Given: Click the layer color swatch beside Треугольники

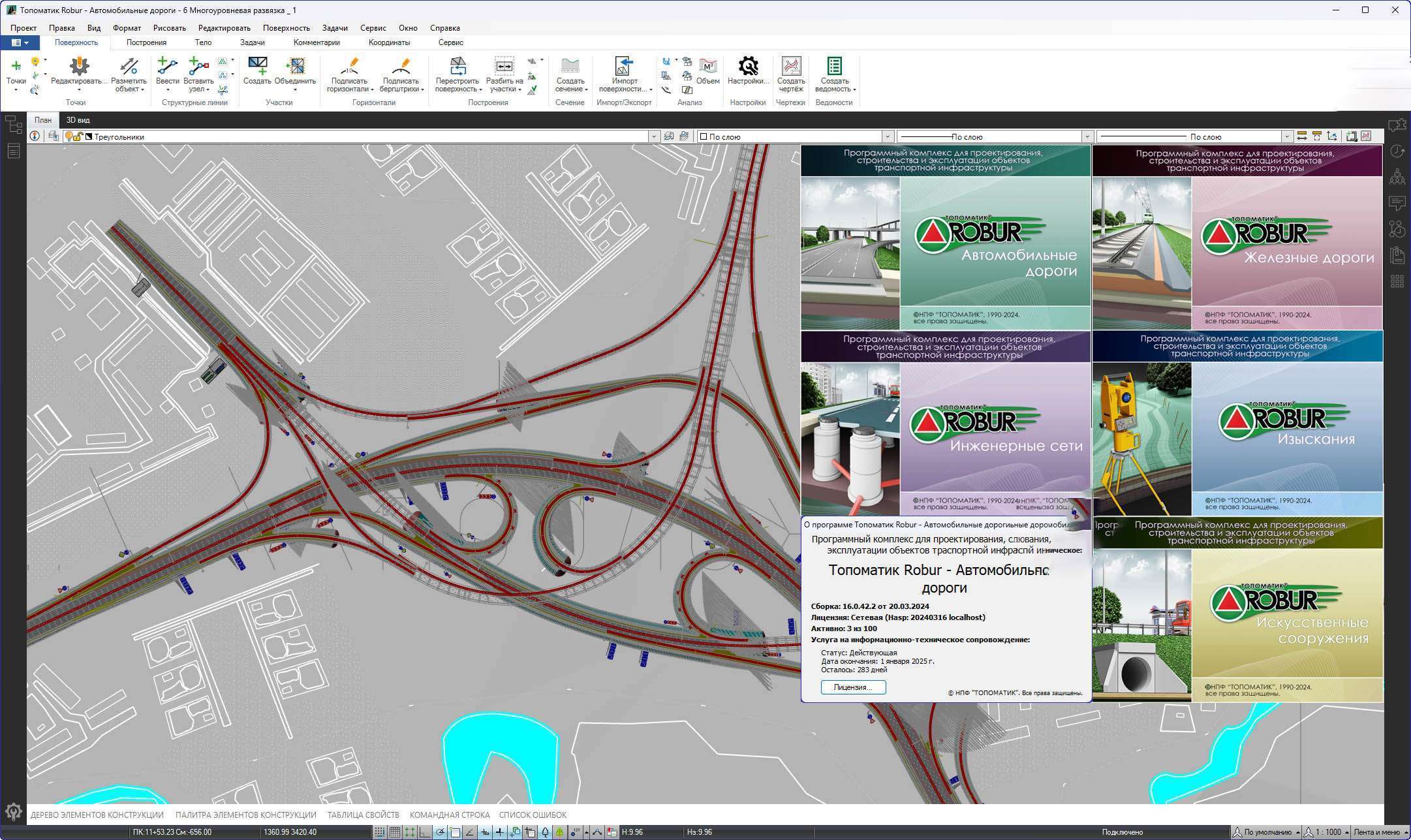Looking at the screenshot, I should (88, 136).
